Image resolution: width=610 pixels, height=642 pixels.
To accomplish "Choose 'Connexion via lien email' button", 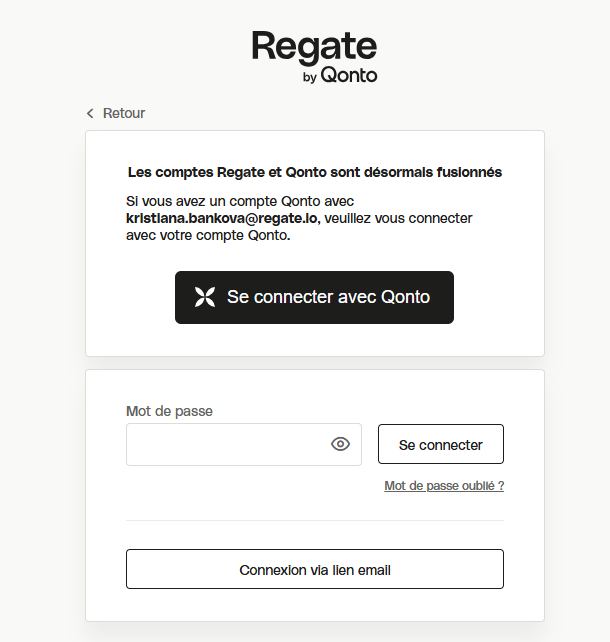I will (315, 569).
